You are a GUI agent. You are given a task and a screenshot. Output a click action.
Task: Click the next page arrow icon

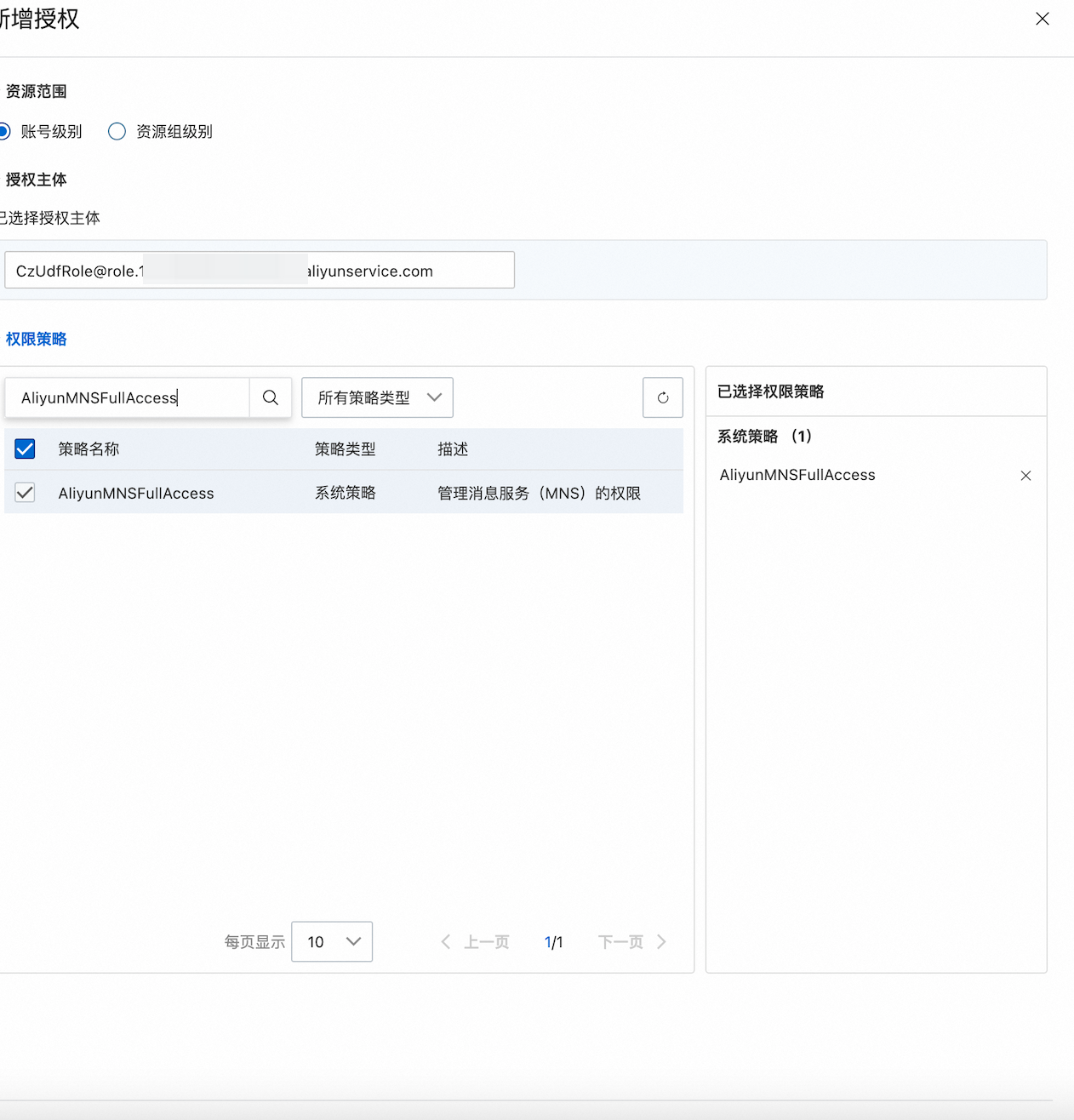click(x=661, y=941)
